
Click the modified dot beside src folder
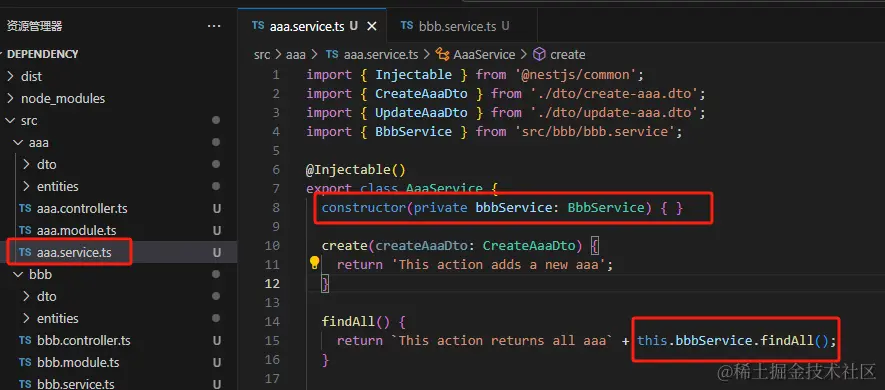coord(215,120)
